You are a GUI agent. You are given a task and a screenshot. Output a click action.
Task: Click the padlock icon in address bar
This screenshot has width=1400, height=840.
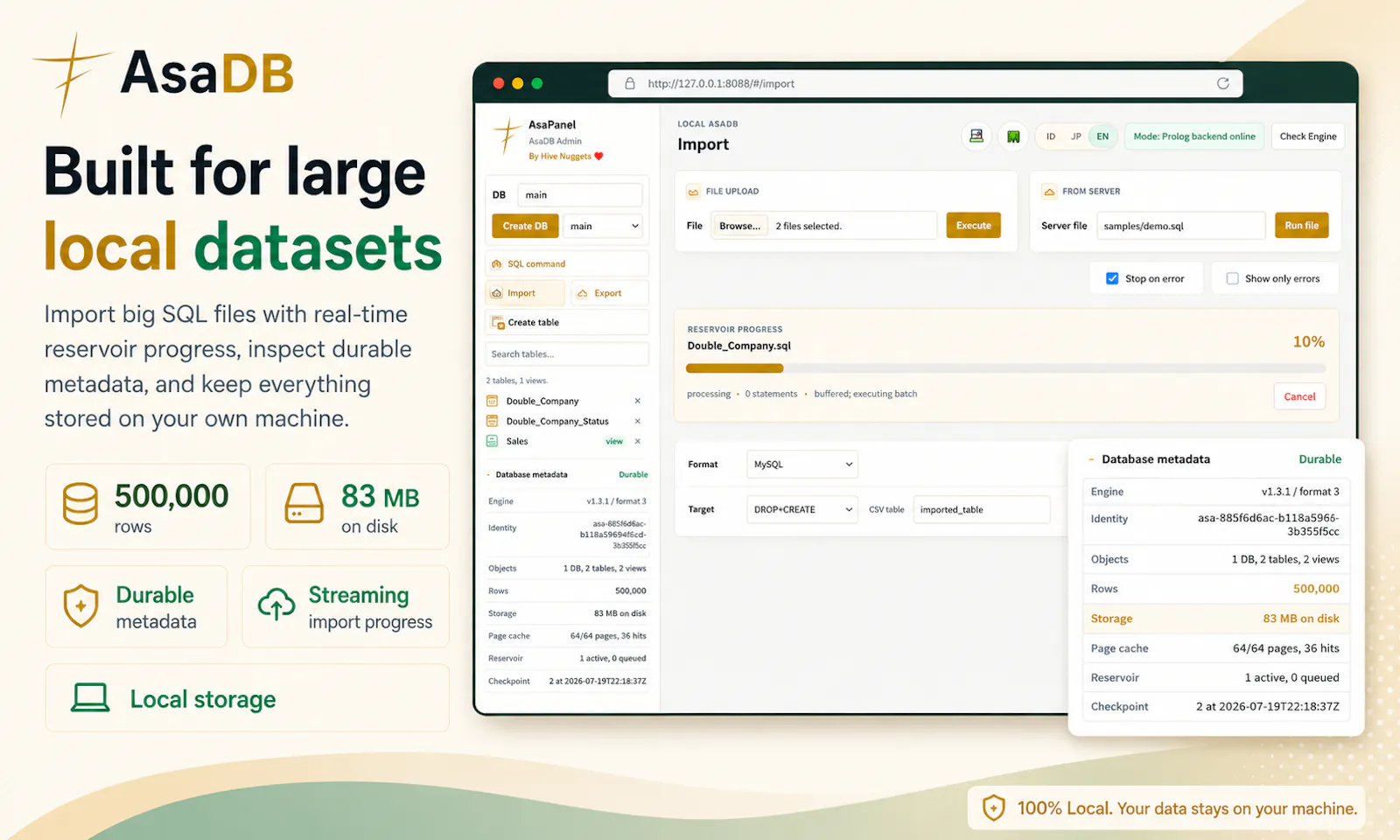pos(629,83)
